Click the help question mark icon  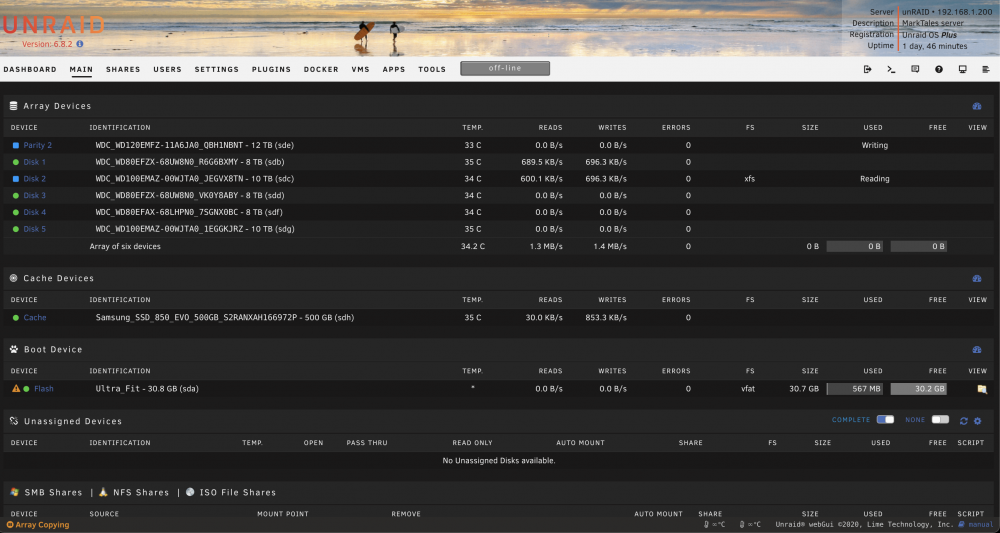(939, 69)
